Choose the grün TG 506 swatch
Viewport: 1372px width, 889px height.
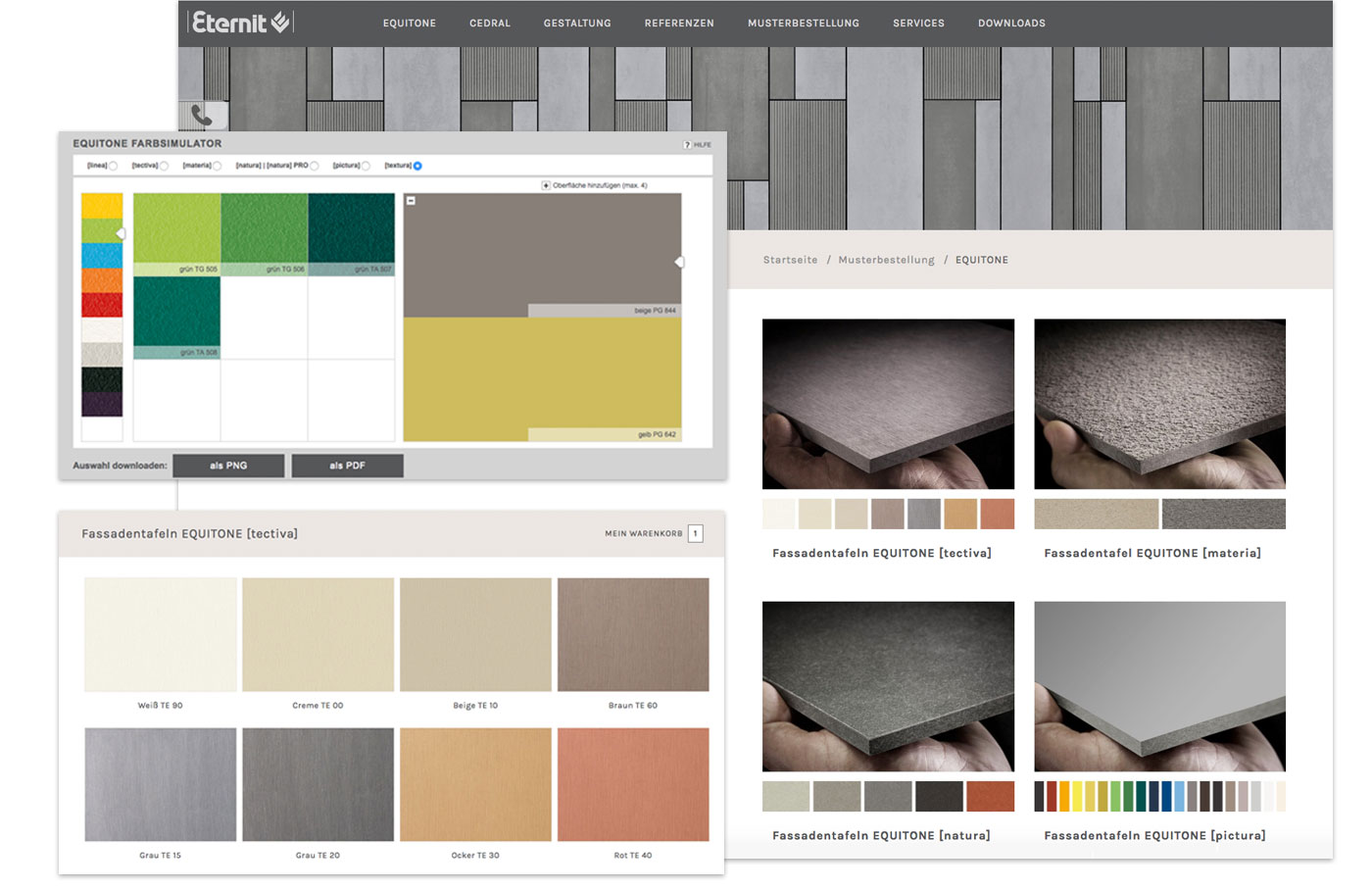(x=265, y=234)
